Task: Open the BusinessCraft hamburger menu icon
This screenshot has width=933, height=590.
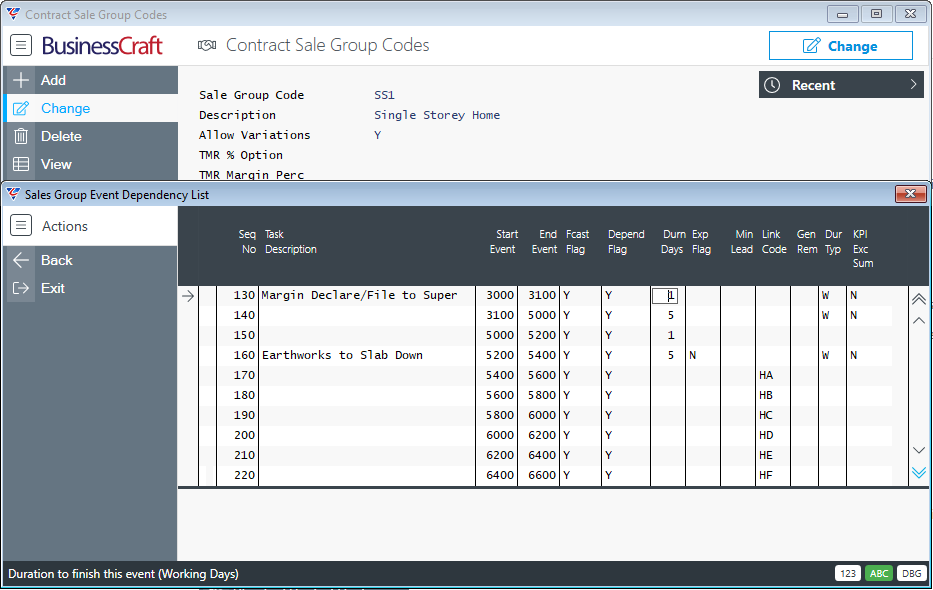Action: 21,45
